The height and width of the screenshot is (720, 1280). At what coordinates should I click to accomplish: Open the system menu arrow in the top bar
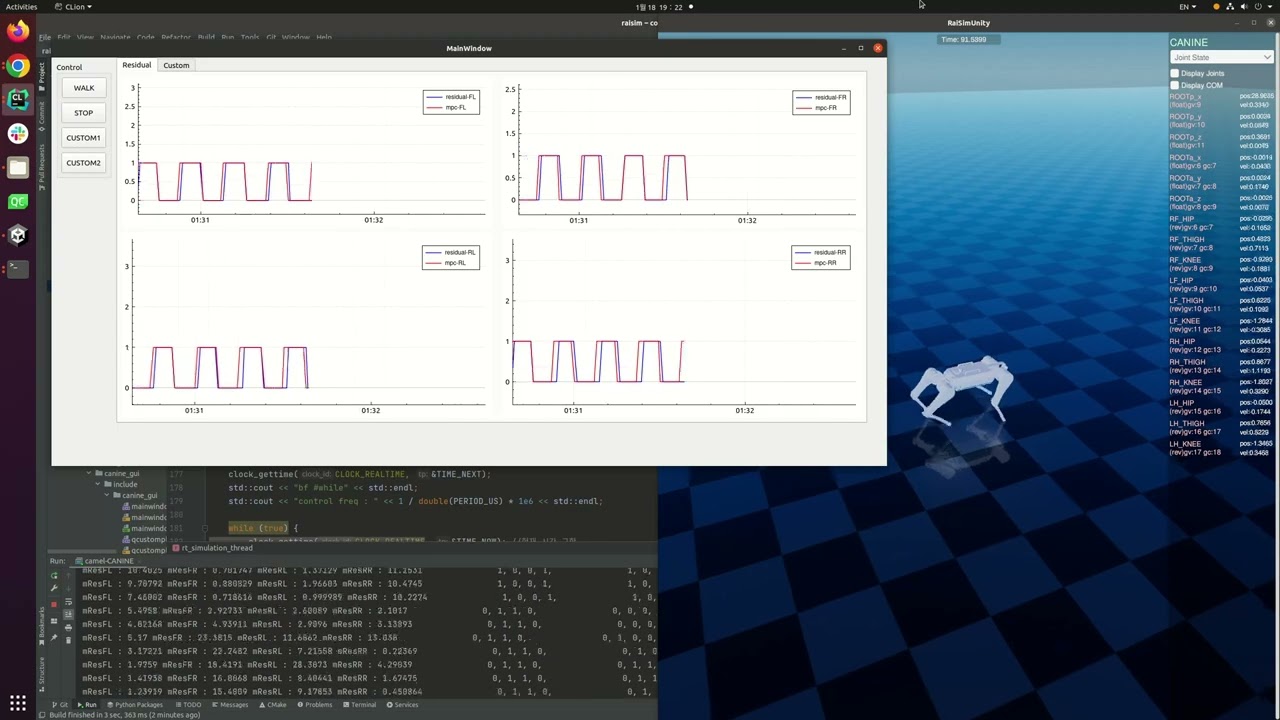pos(1270,6)
